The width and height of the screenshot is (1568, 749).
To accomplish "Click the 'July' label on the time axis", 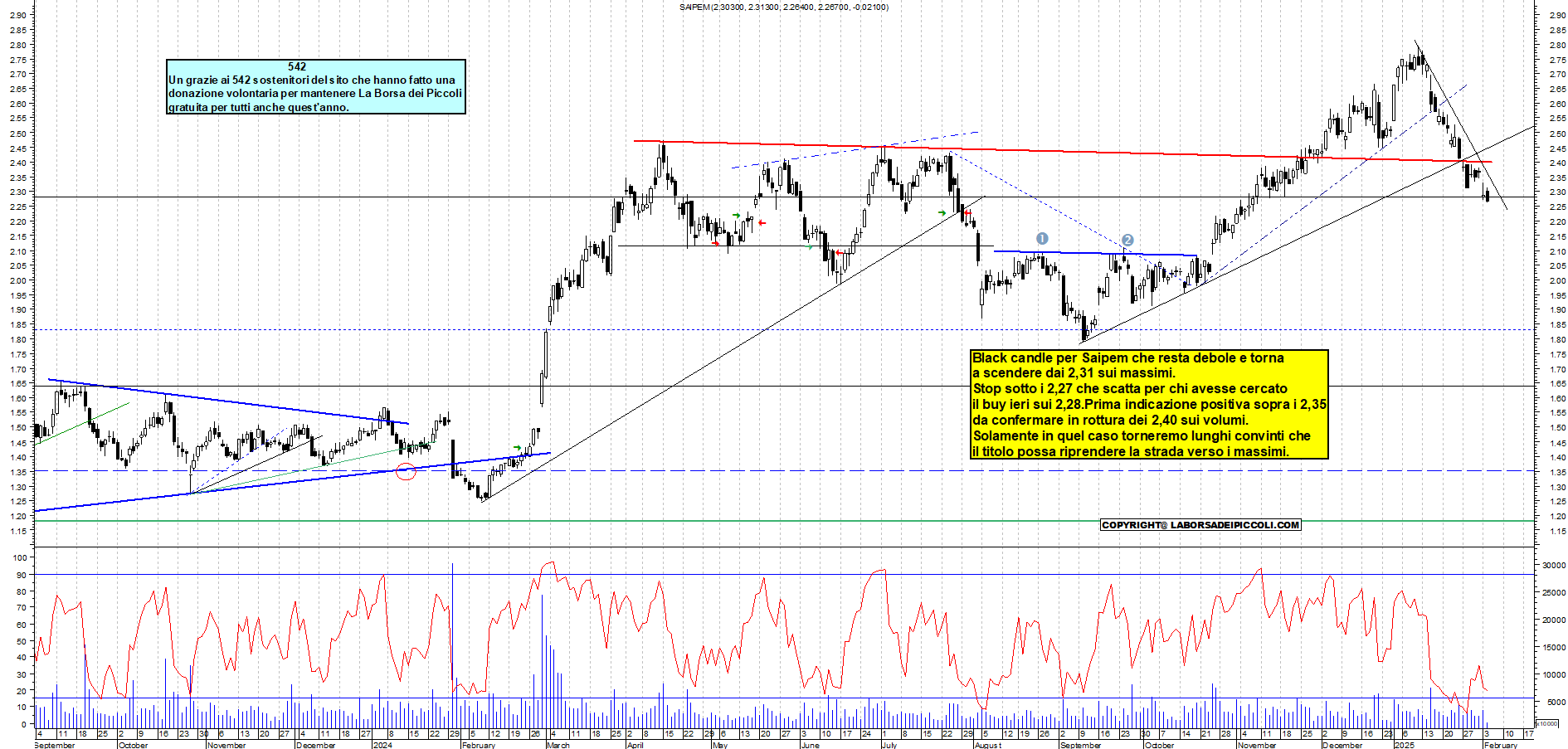I will [889, 745].
